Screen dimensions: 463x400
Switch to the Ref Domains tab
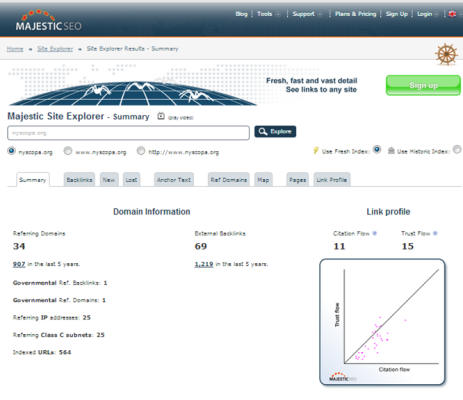pos(229,180)
